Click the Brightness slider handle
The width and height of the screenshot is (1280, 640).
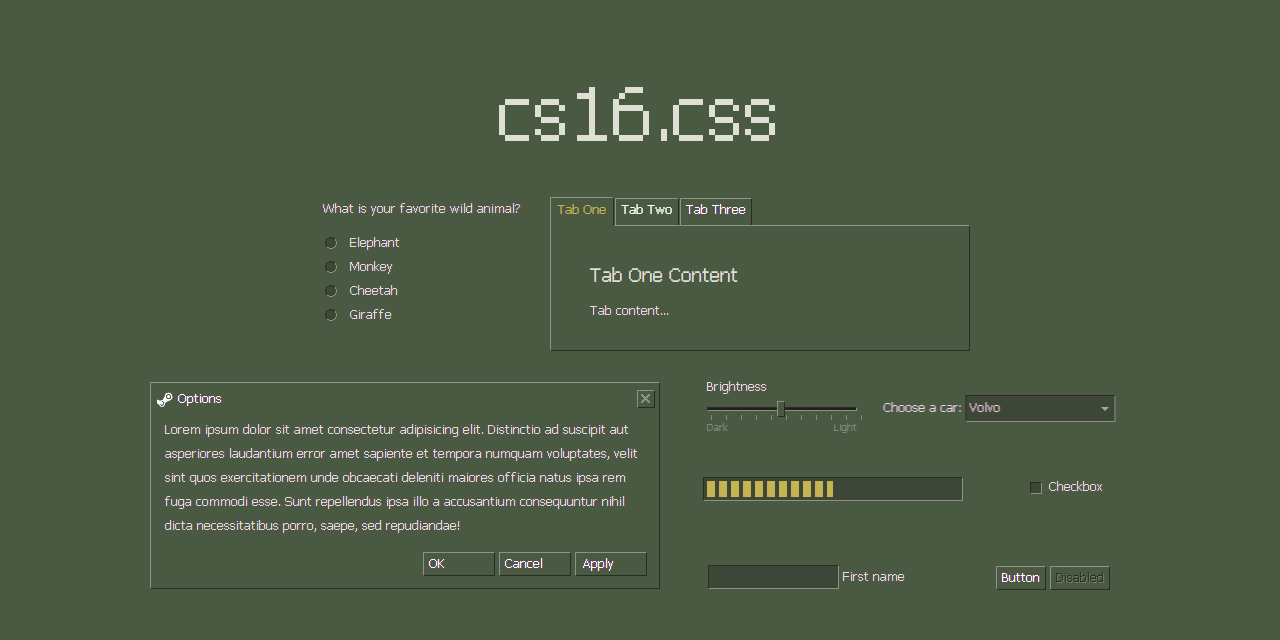tap(781, 408)
